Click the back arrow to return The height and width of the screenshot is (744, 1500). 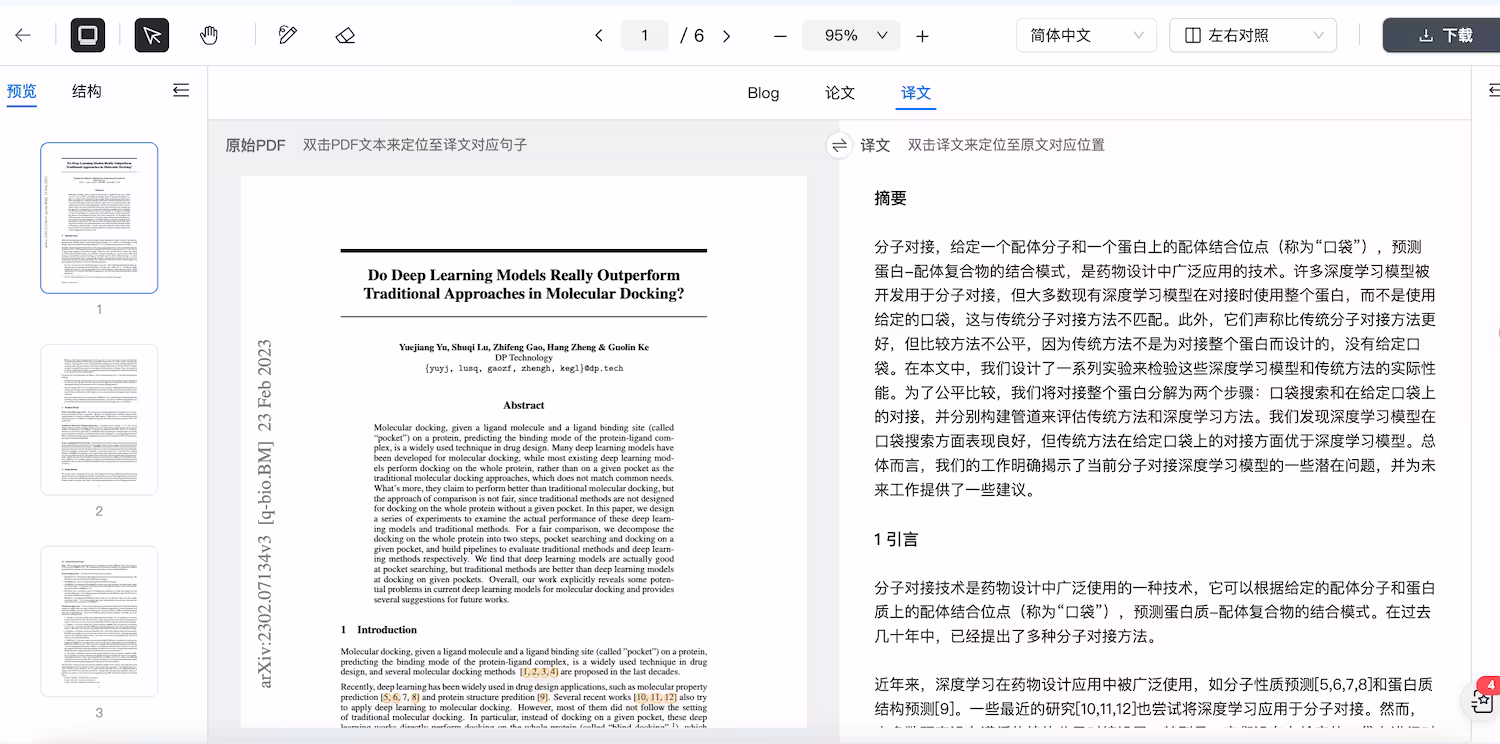click(22, 34)
